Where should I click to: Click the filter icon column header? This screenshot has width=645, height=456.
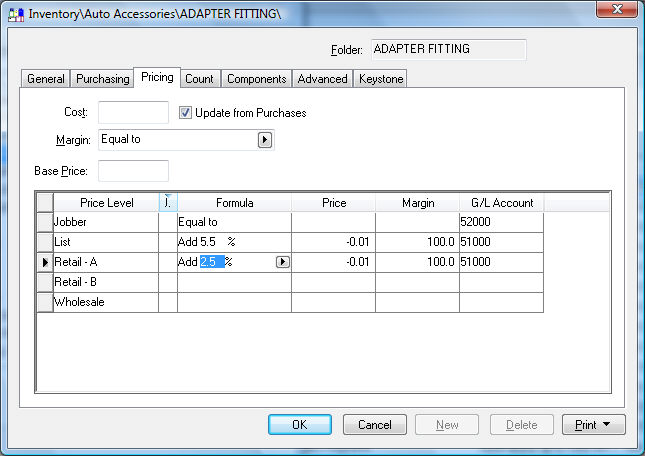(167, 202)
